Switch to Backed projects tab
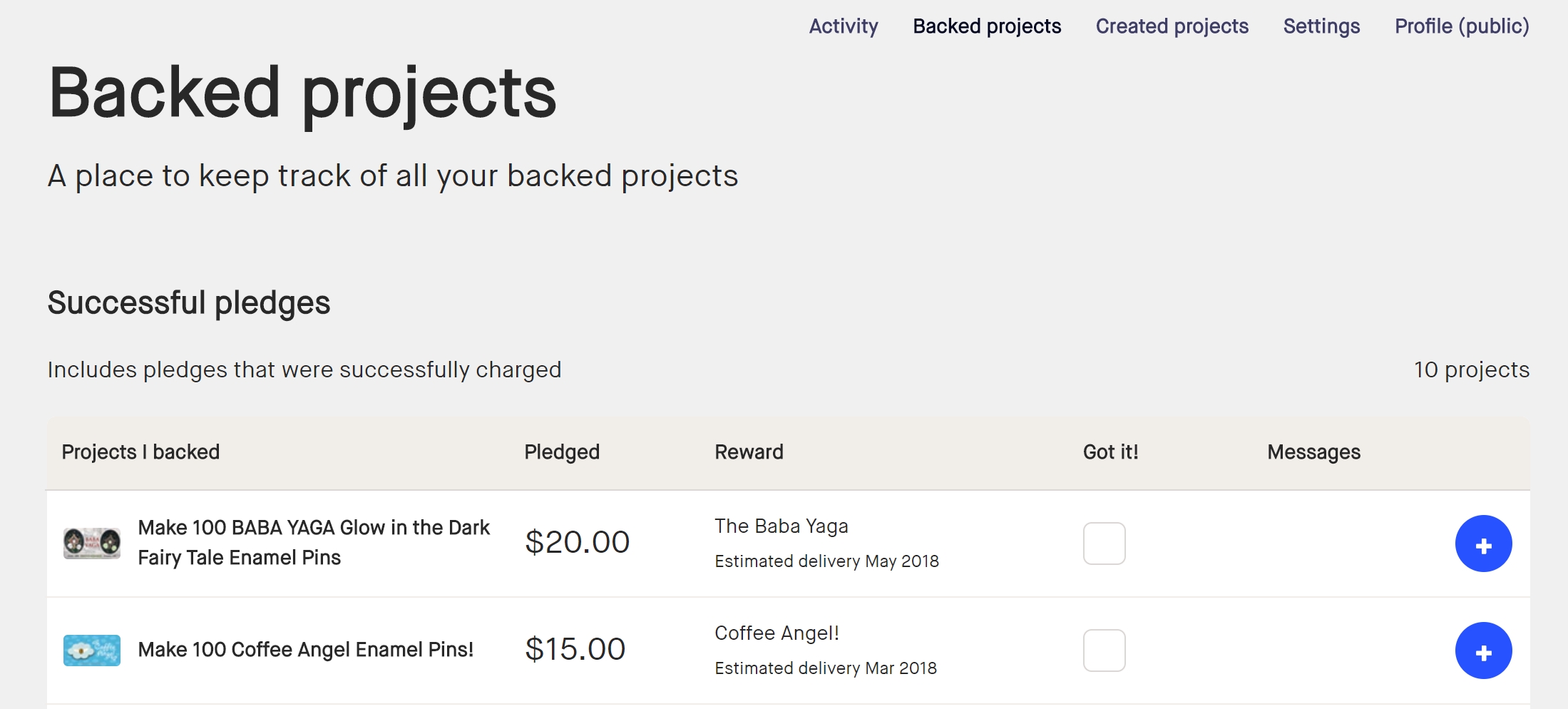The image size is (1568, 709). tap(987, 26)
